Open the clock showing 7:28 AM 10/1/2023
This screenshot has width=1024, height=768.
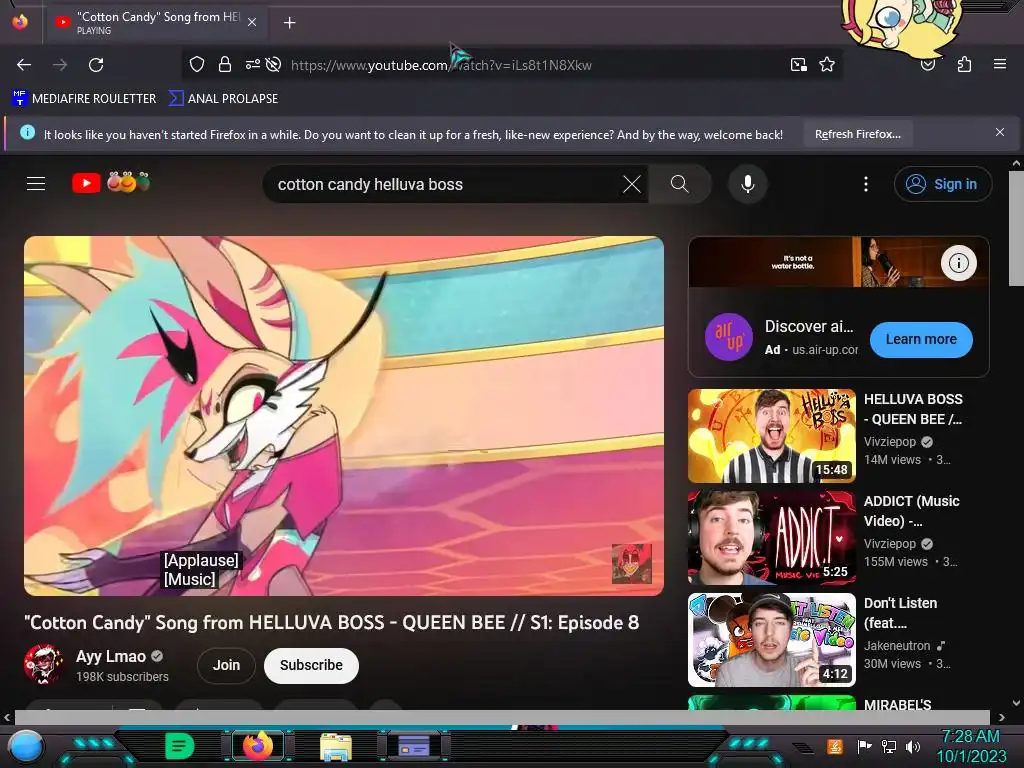click(x=971, y=746)
